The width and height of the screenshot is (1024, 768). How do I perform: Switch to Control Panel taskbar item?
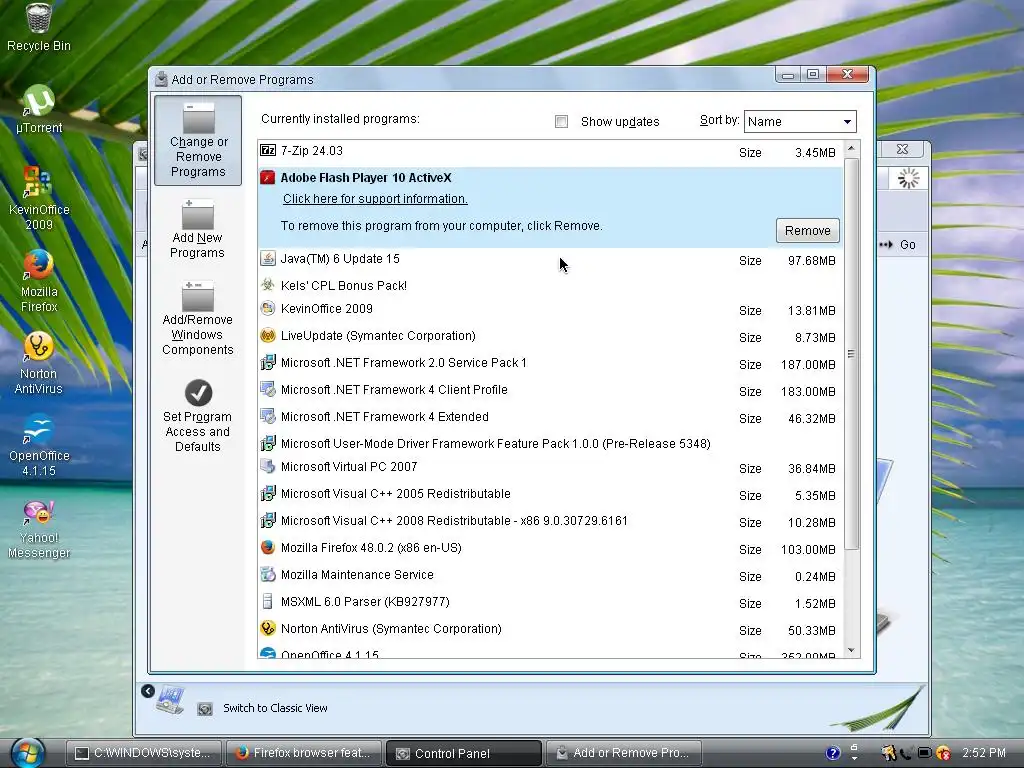[464, 753]
